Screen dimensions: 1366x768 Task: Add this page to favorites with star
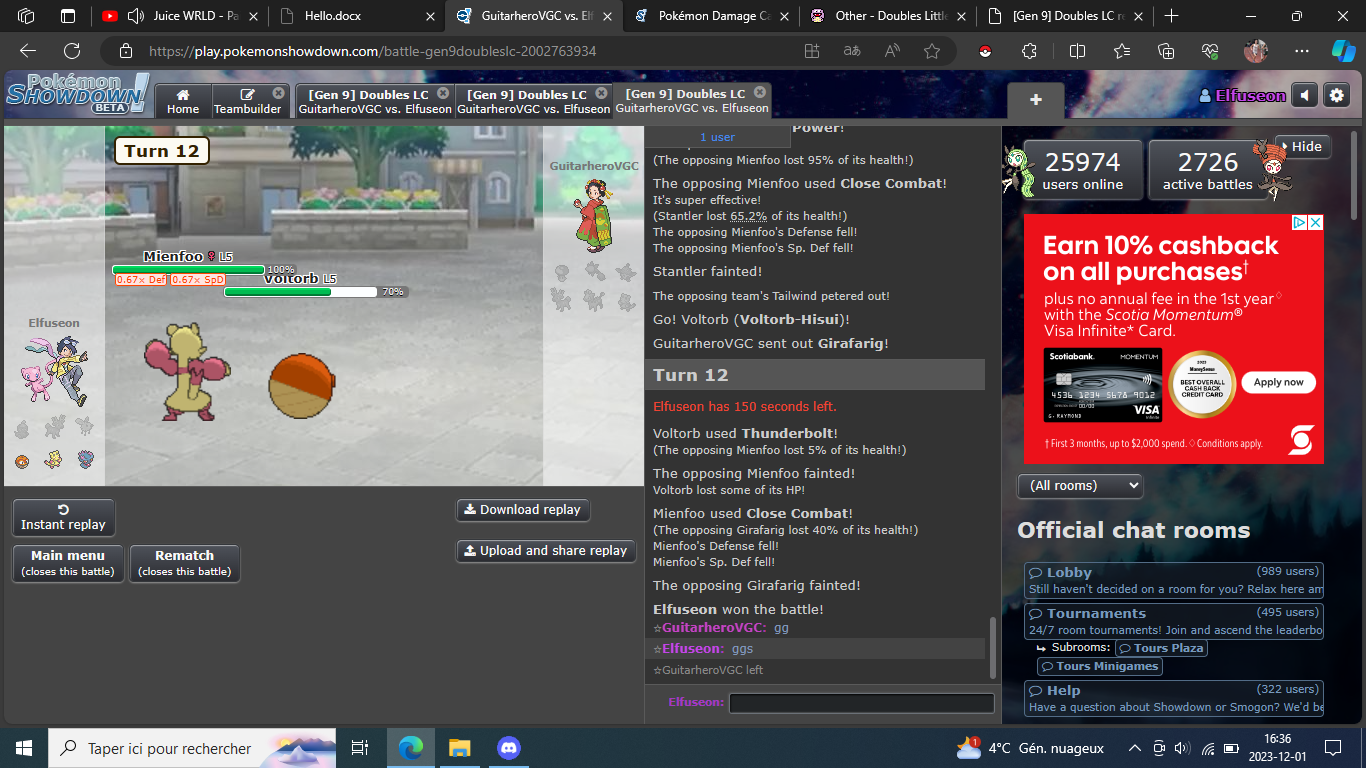[x=932, y=51]
